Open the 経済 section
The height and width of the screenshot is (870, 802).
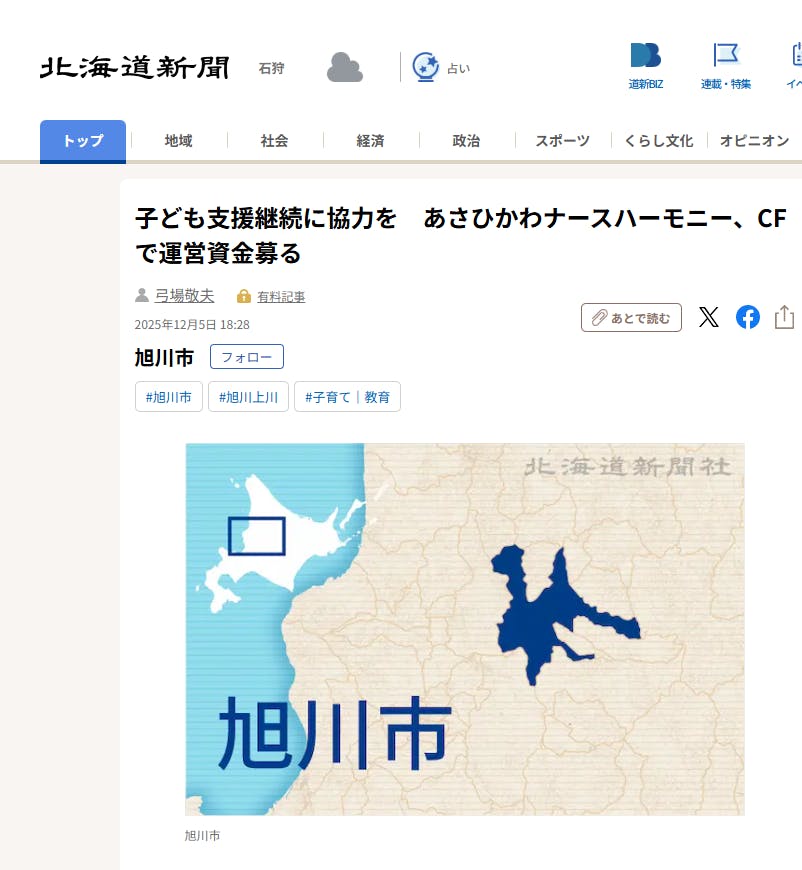coord(371,141)
